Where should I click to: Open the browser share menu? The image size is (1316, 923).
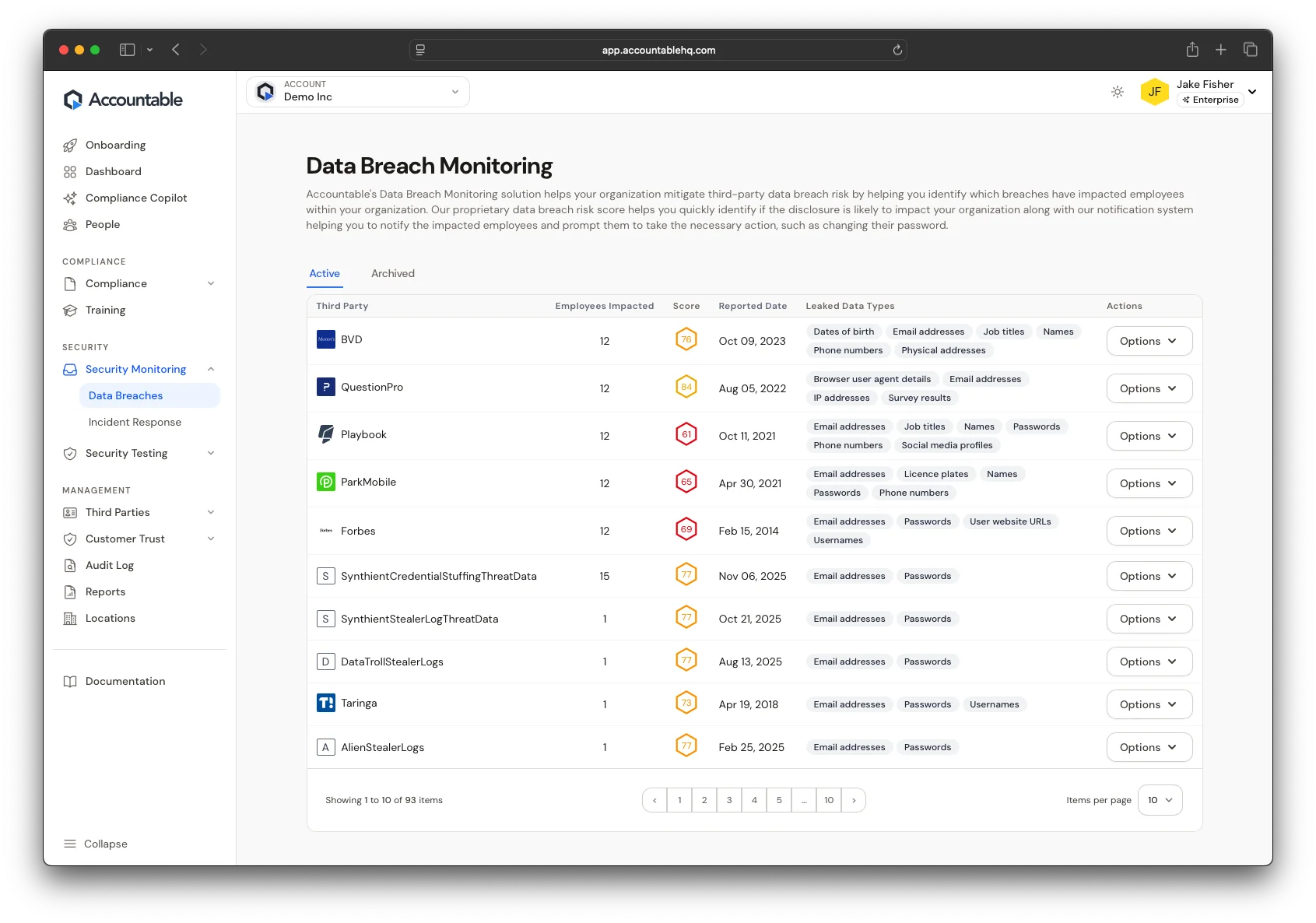tap(1192, 50)
